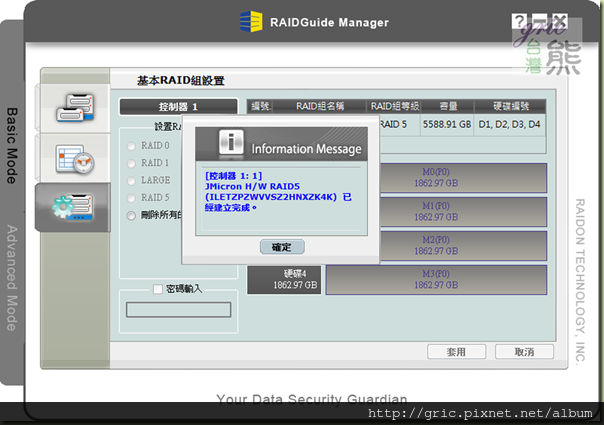Image resolution: width=604 pixels, height=425 pixels.
Task: Click the information icon in message dialog
Action: click(231, 142)
